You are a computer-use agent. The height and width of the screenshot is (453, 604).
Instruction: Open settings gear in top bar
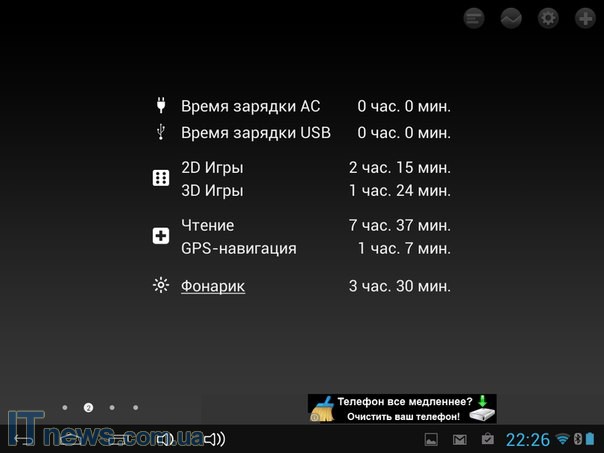click(x=548, y=18)
